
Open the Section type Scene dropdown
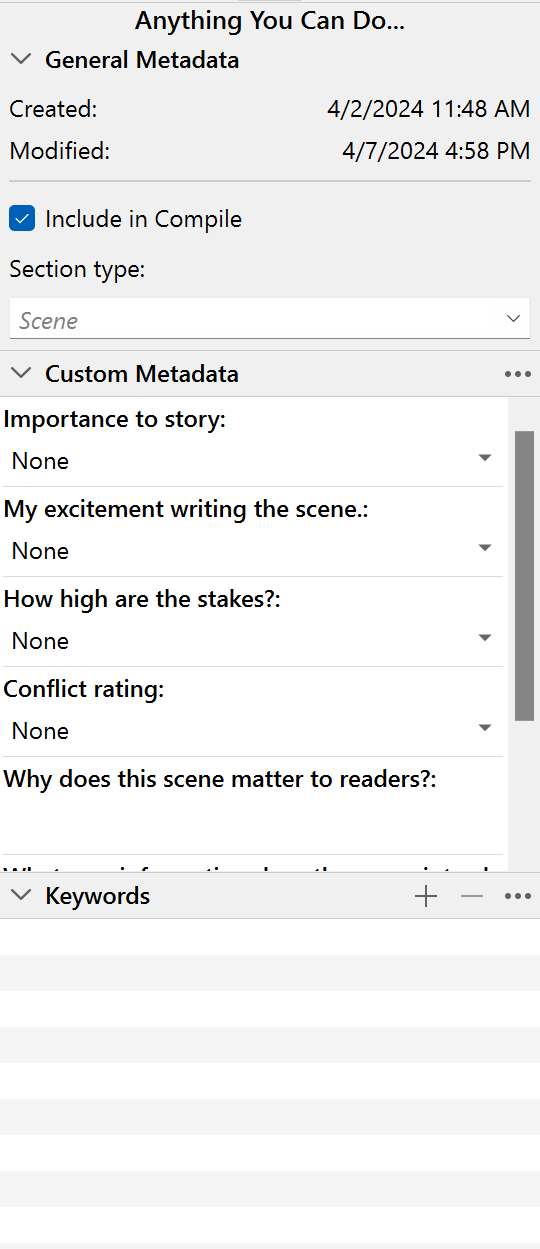[270, 319]
